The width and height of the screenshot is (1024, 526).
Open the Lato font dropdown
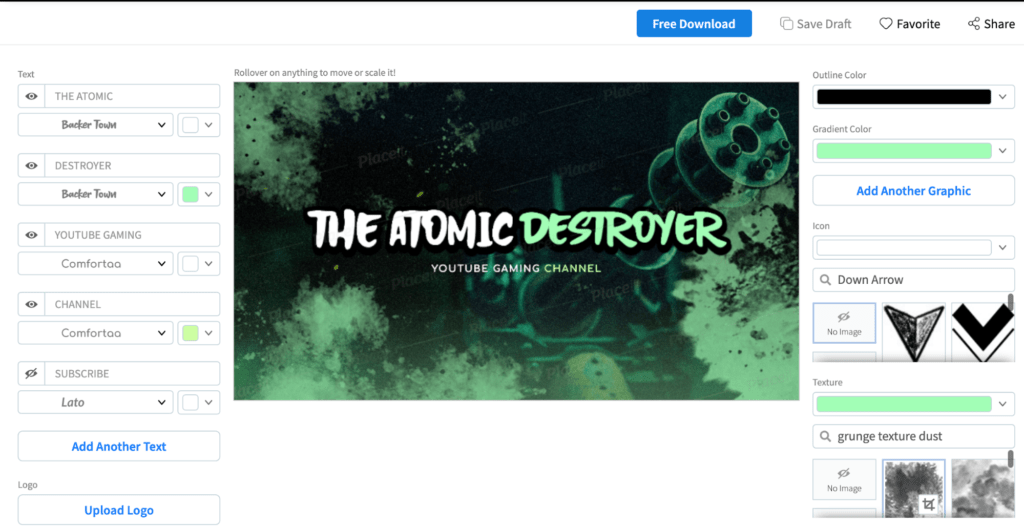tap(95, 402)
